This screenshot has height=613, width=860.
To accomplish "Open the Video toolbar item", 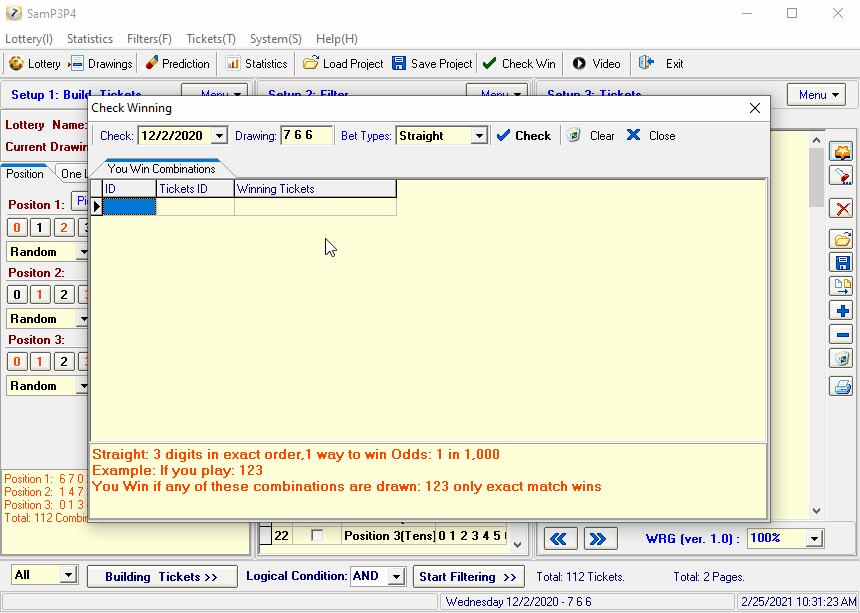I will pyautogui.click(x=596, y=64).
